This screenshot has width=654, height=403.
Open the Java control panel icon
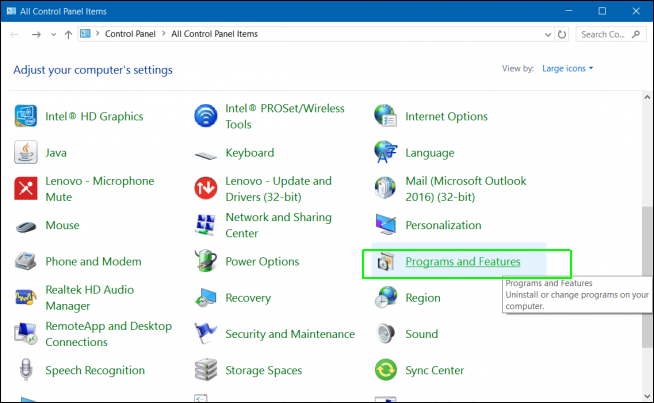click(x=25, y=152)
